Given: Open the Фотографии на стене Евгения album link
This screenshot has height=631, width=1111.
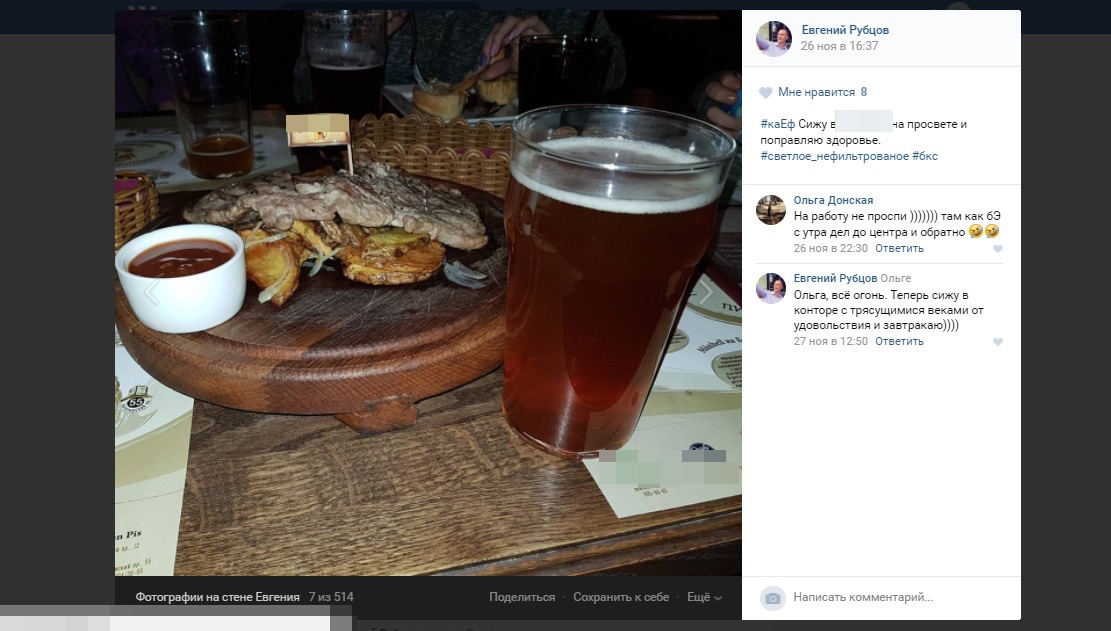Looking at the screenshot, I should point(218,597).
